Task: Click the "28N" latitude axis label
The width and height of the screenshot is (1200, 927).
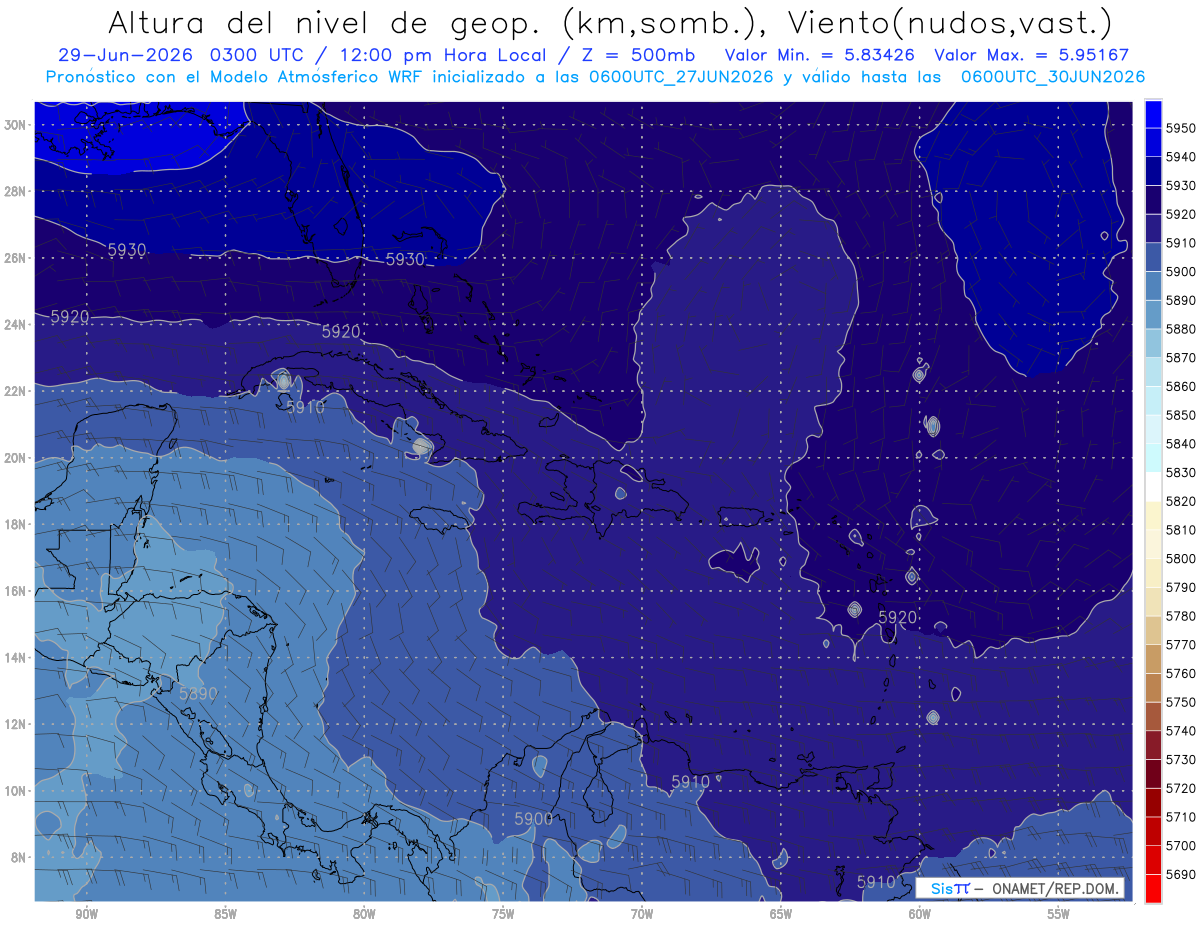Action: click(15, 191)
